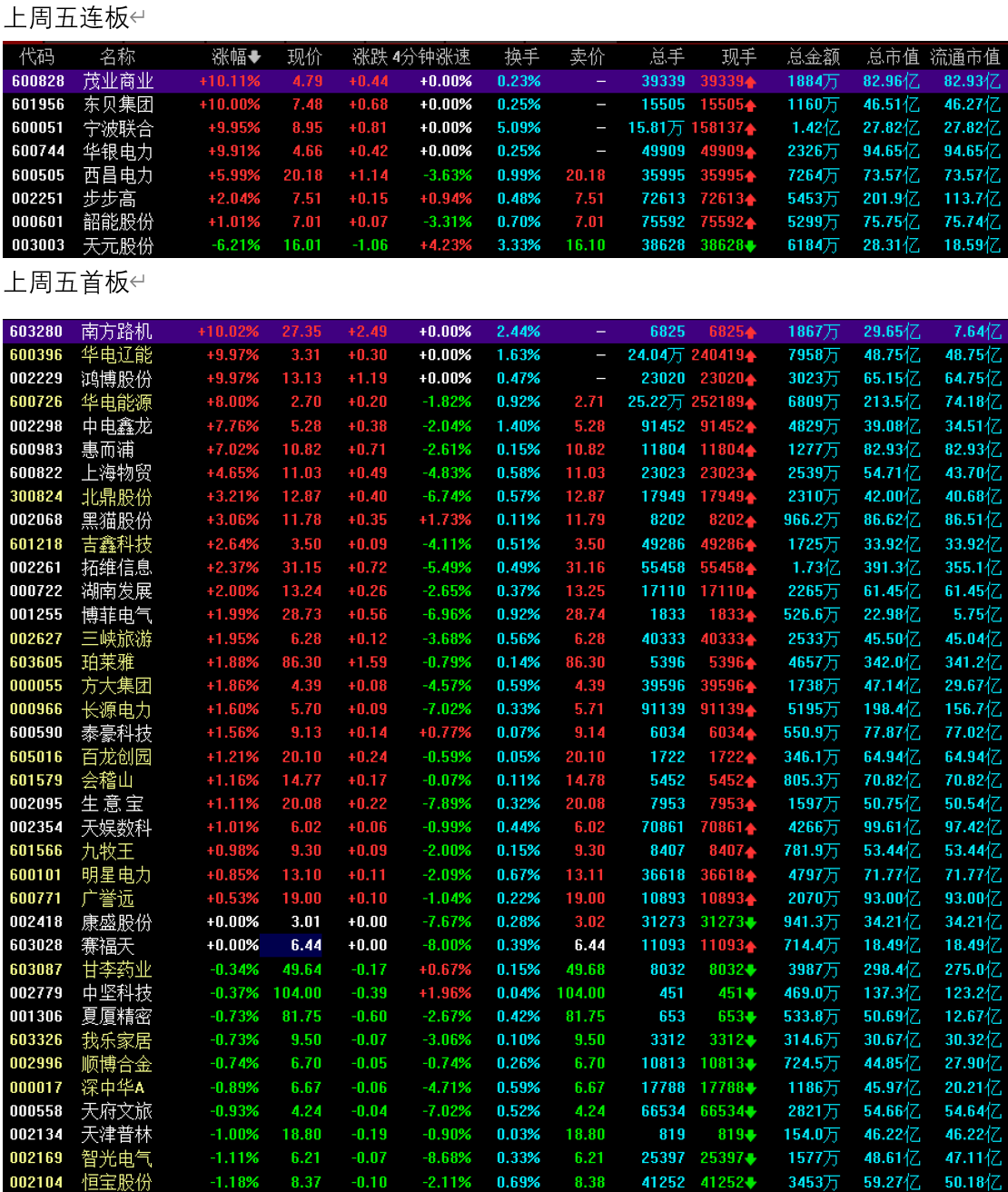Image resolution: width=1008 pixels, height=1192 pixels.
Task: Click 总市值 391.3亿 of 拓维信息
Action: (x=892, y=568)
